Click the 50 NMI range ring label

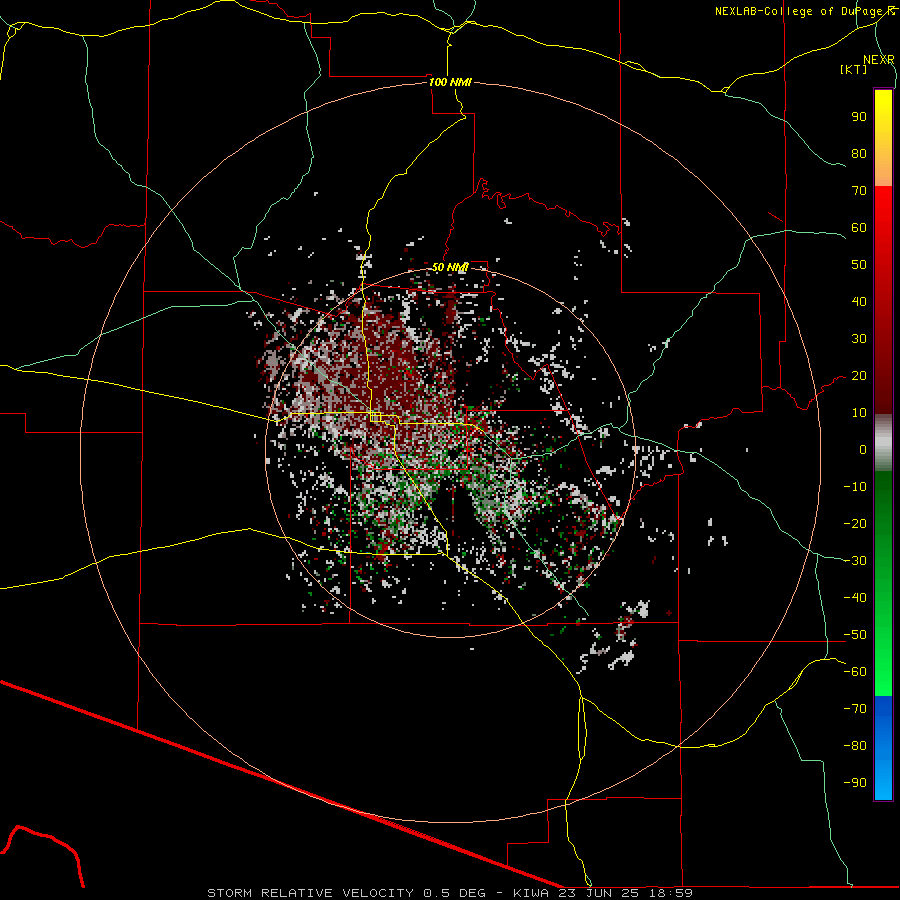click(x=450, y=267)
